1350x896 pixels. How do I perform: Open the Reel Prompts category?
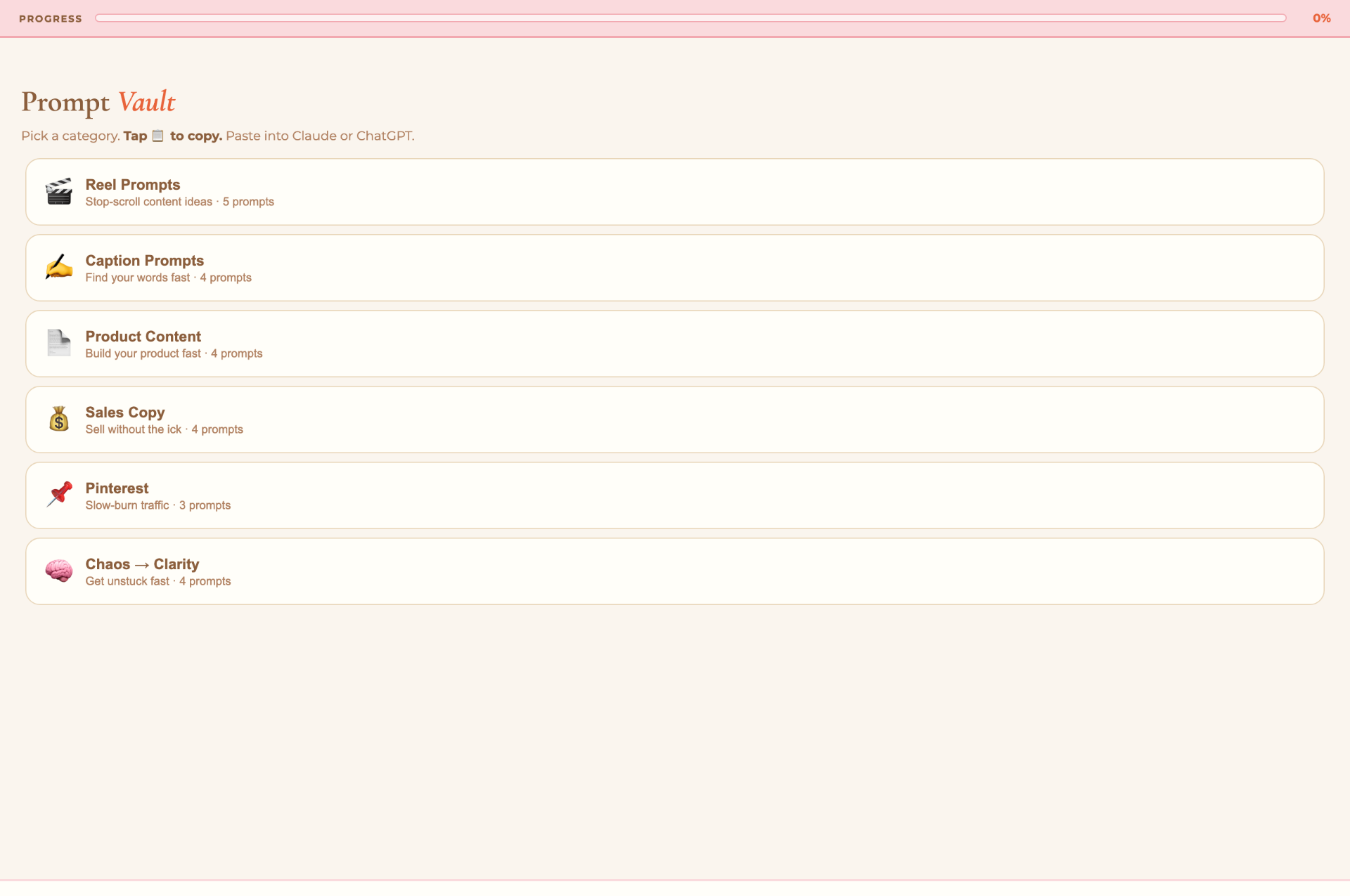[x=675, y=192]
